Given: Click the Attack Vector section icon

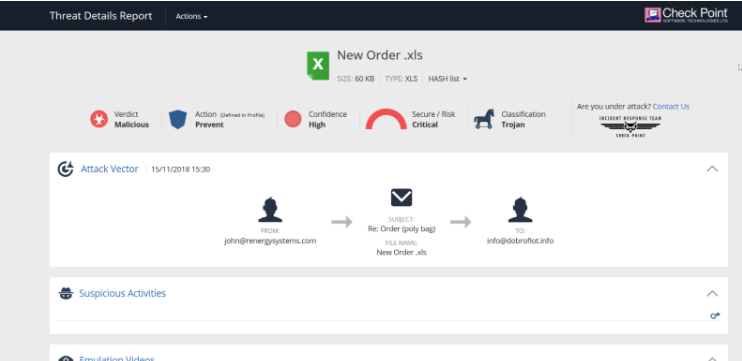Looking at the screenshot, I should [x=65, y=169].
